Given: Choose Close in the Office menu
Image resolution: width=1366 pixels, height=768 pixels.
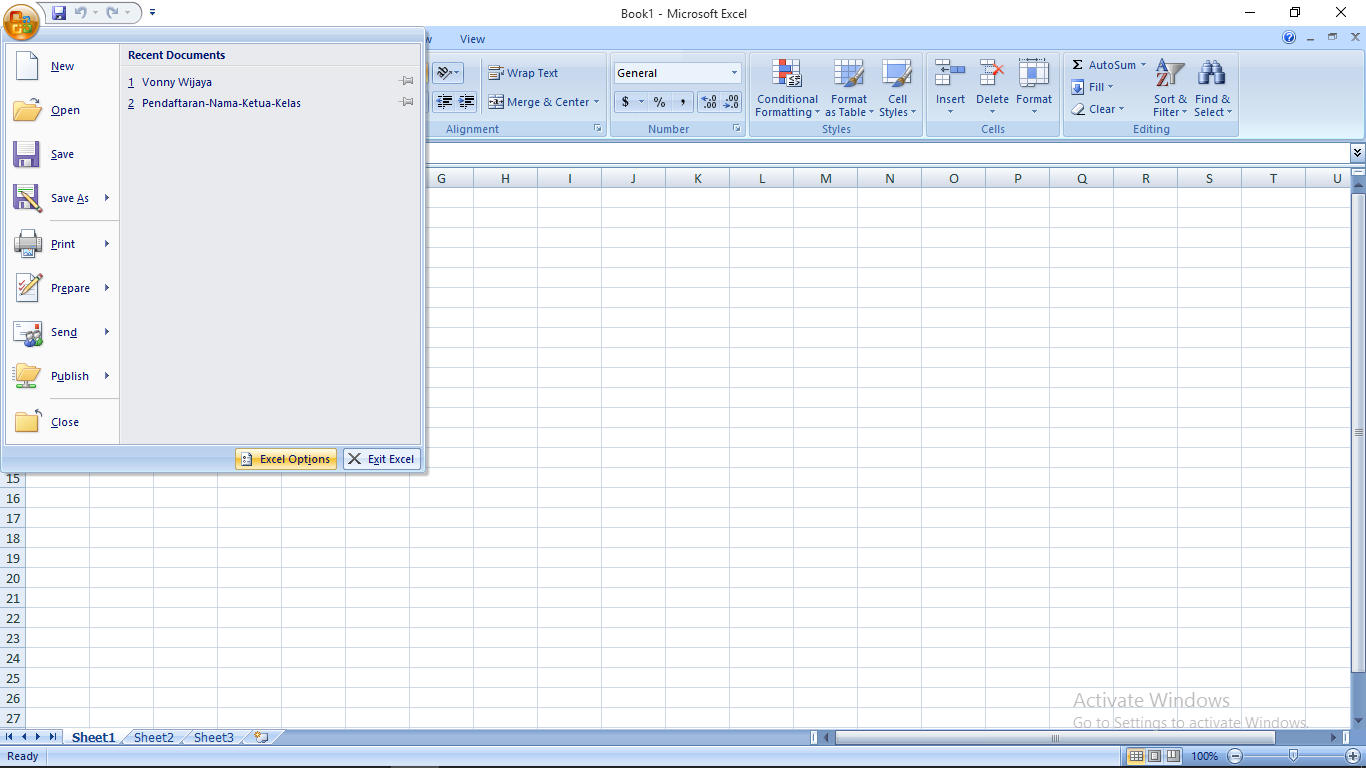Looking at the screenshot, I should pos(62,422).
